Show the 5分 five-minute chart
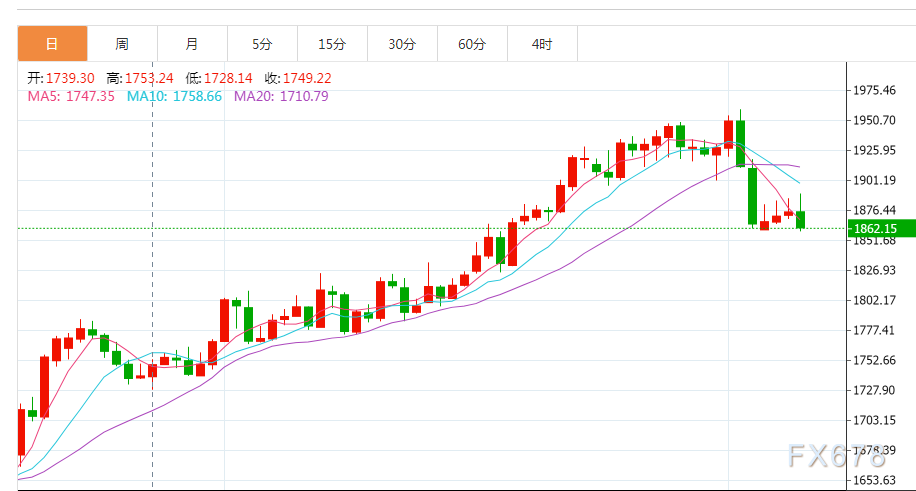Screen dimensions: 916x491 (262, 44)
